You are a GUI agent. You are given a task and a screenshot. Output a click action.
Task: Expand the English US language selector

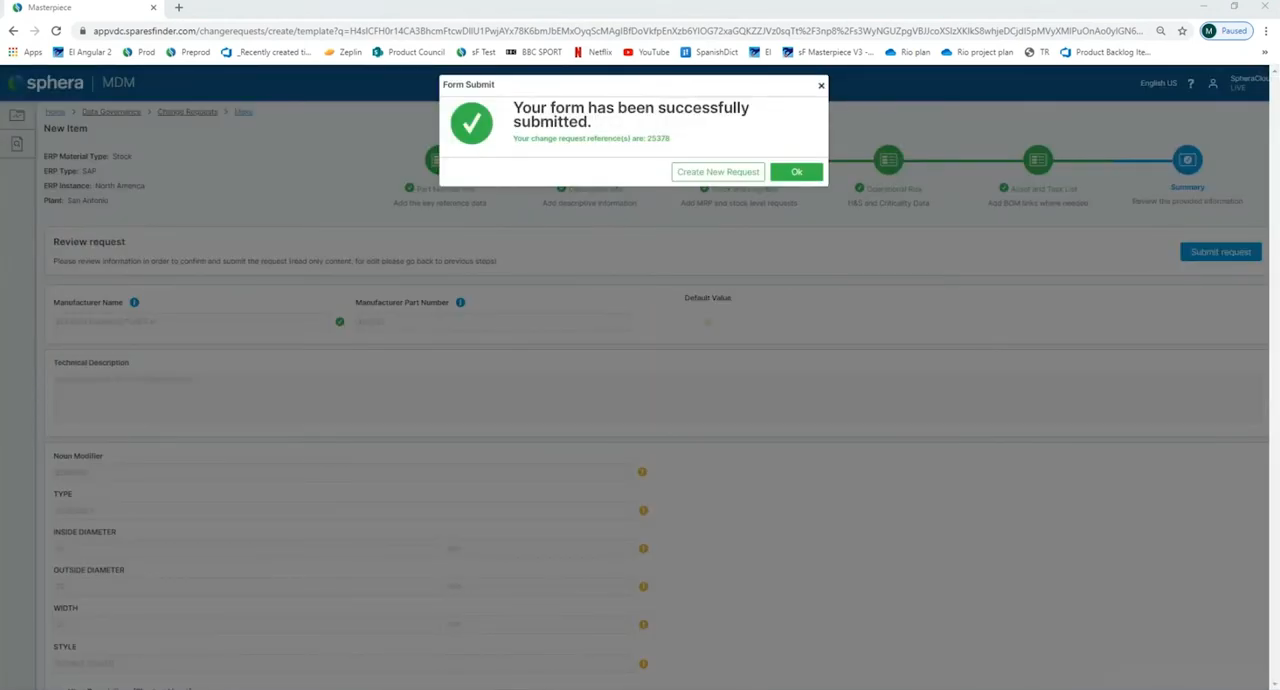[1158, 83]
